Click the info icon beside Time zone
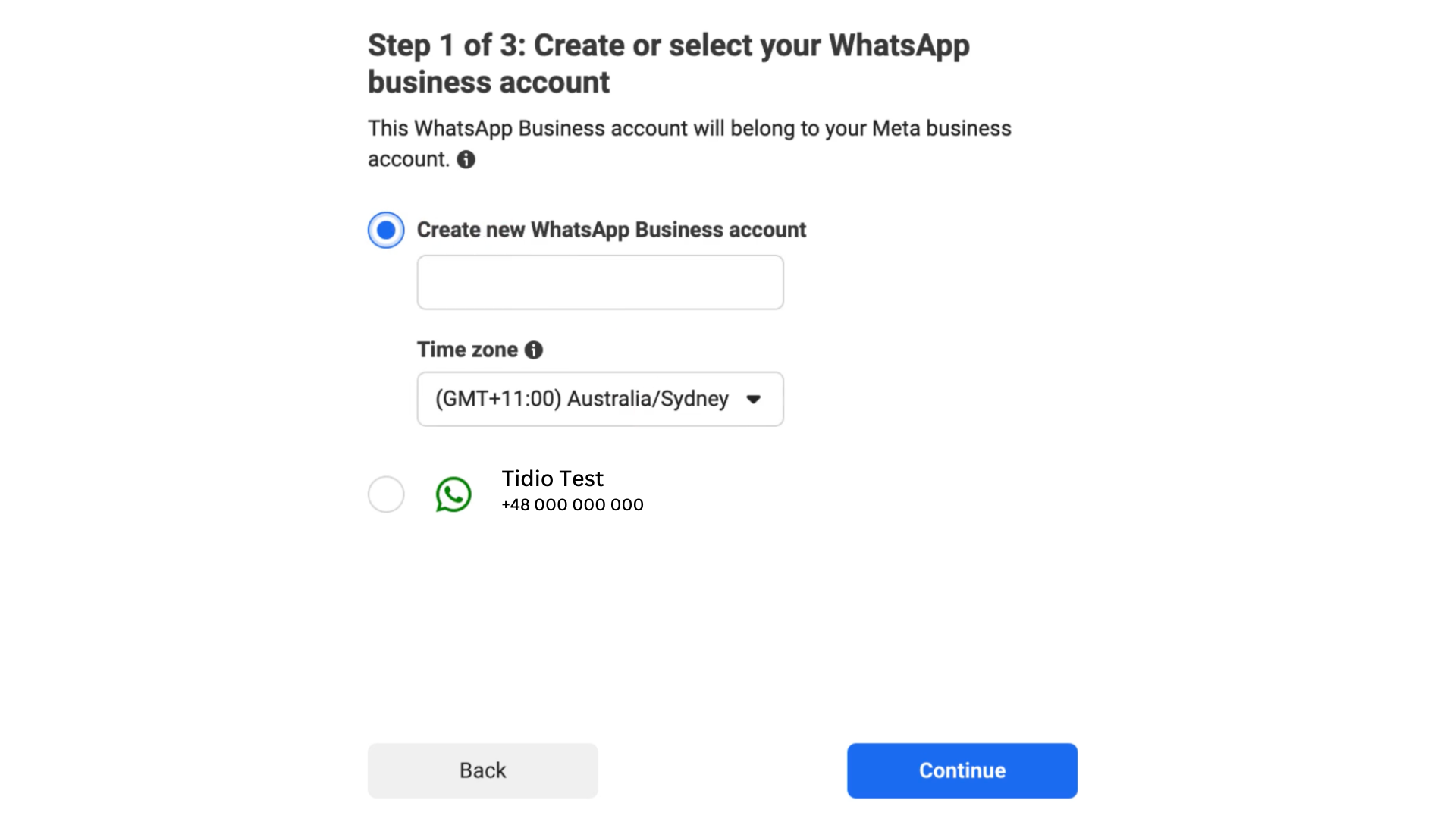1456x819 pixels. (534, 350)
